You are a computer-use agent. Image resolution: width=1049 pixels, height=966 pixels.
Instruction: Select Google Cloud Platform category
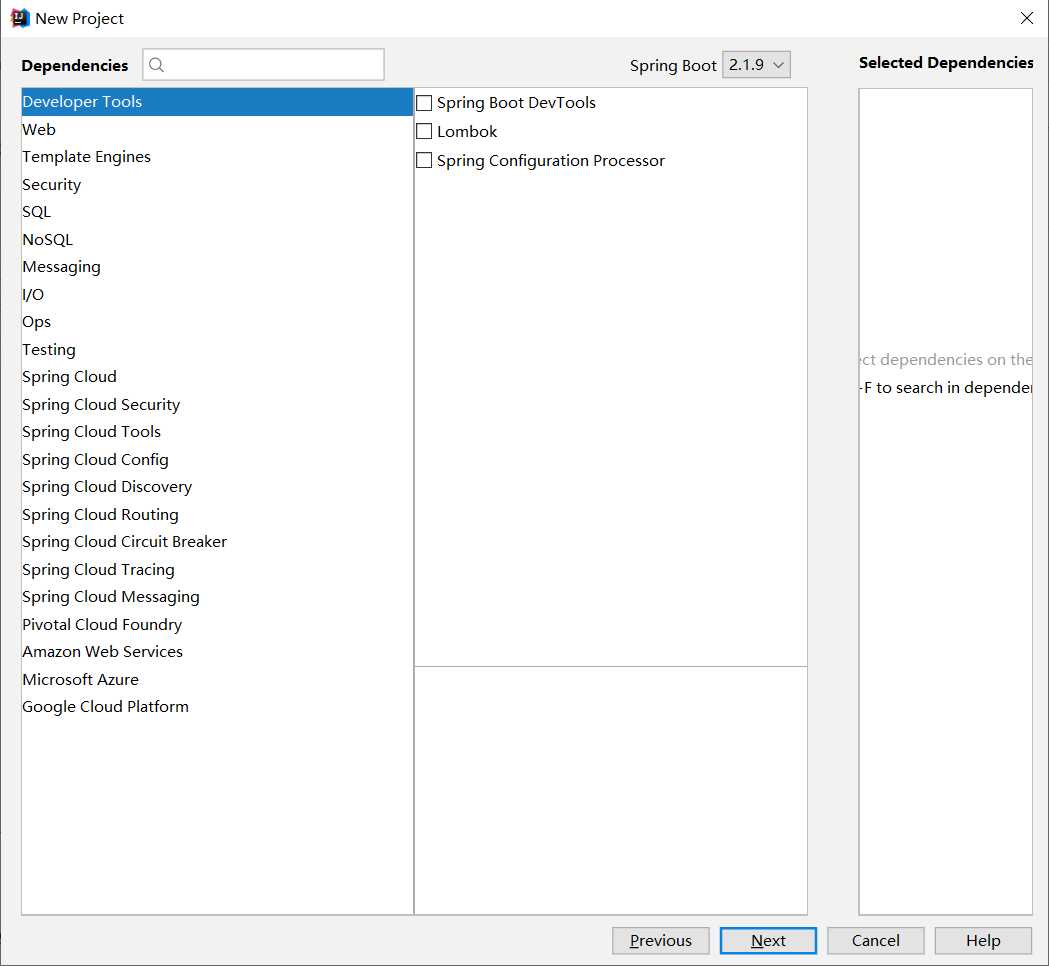217,707
